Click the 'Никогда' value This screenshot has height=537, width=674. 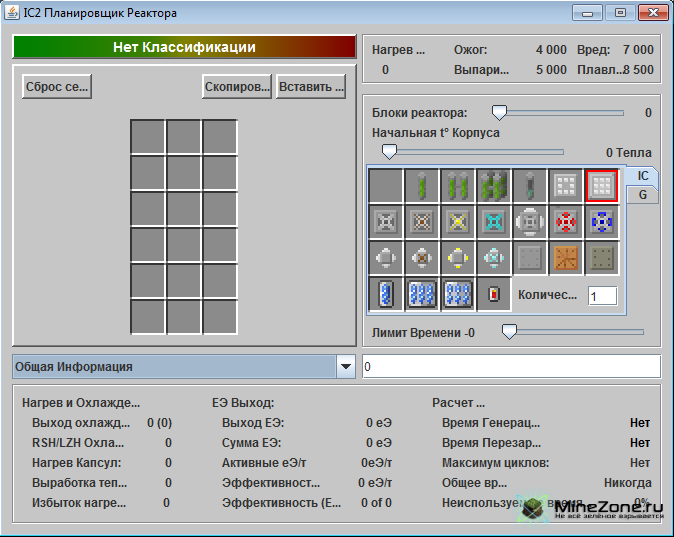628,483
